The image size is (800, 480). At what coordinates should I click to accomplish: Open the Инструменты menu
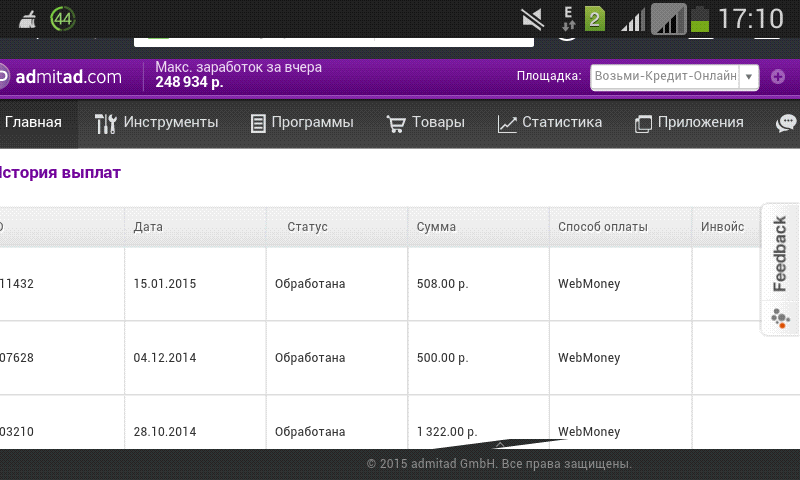(157, 123)
